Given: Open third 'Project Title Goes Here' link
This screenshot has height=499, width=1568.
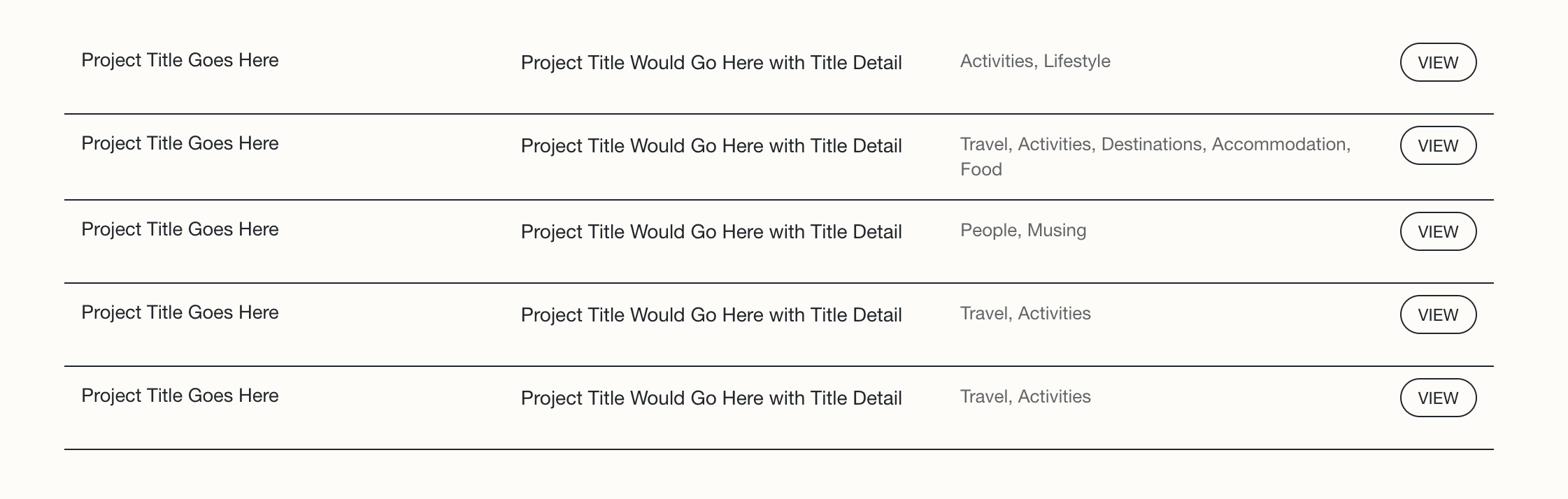Looking at the screenshot, I should pyautogui.click(x=180, y=230).
